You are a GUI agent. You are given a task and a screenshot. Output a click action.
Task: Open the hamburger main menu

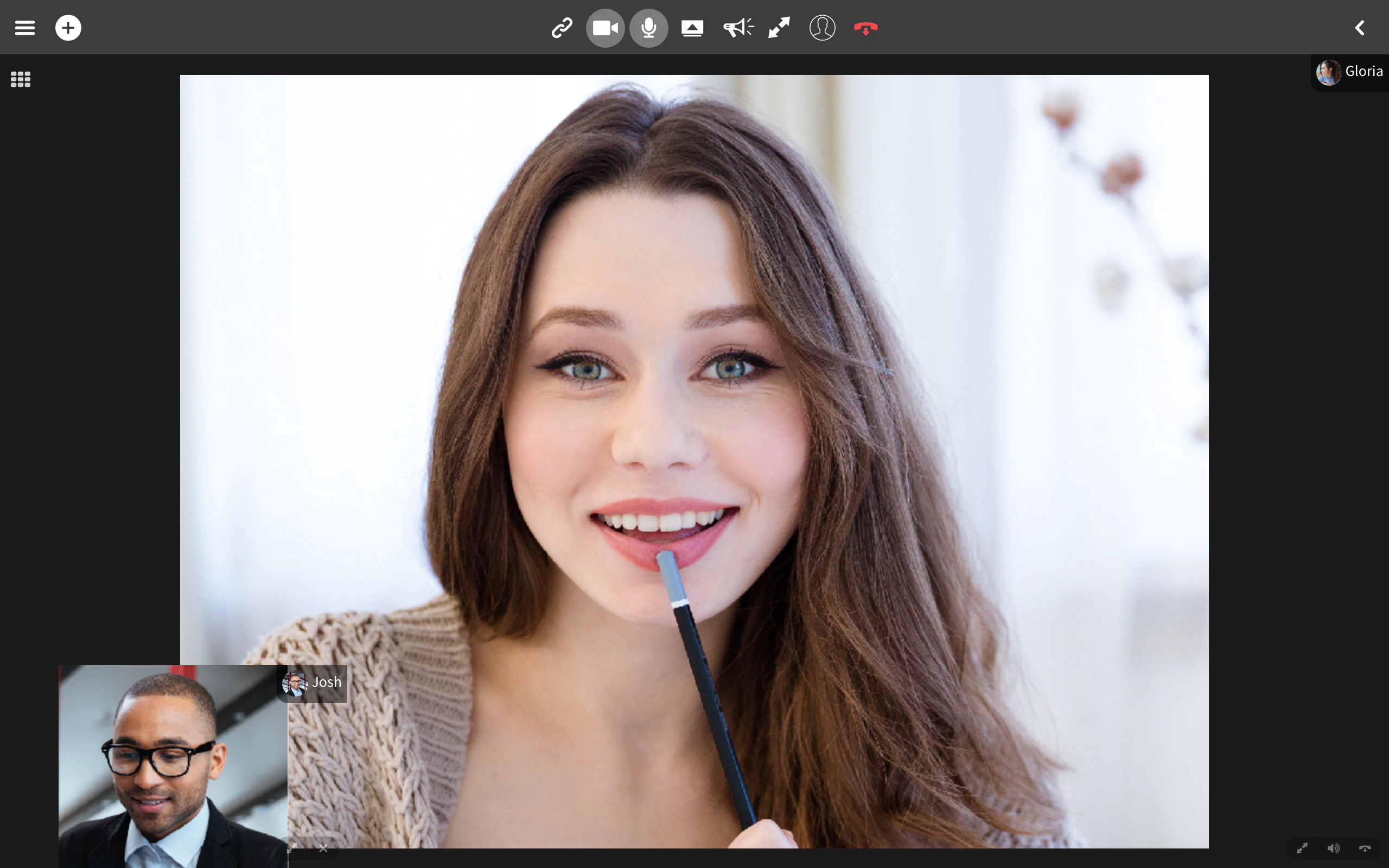click(x=24, y=28)
